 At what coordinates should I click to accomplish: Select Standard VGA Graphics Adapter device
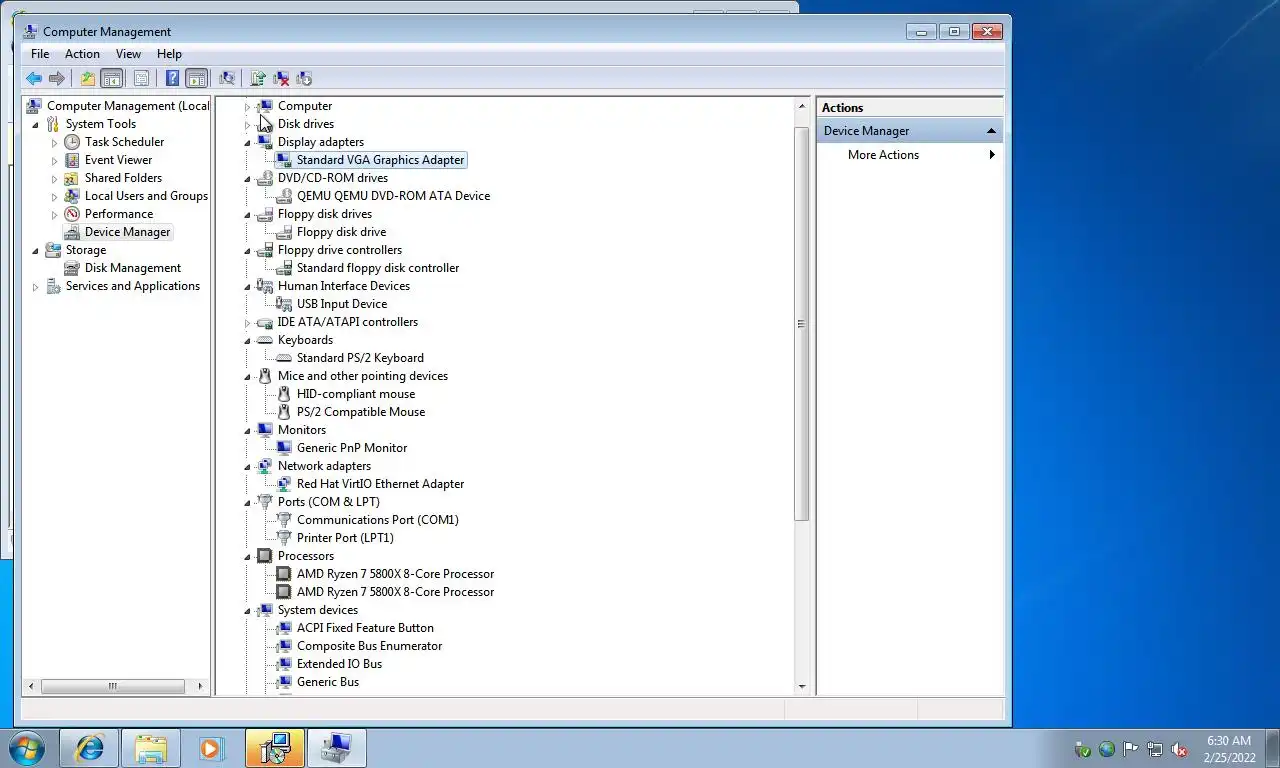pyautogui.click(x=380, y=160)
